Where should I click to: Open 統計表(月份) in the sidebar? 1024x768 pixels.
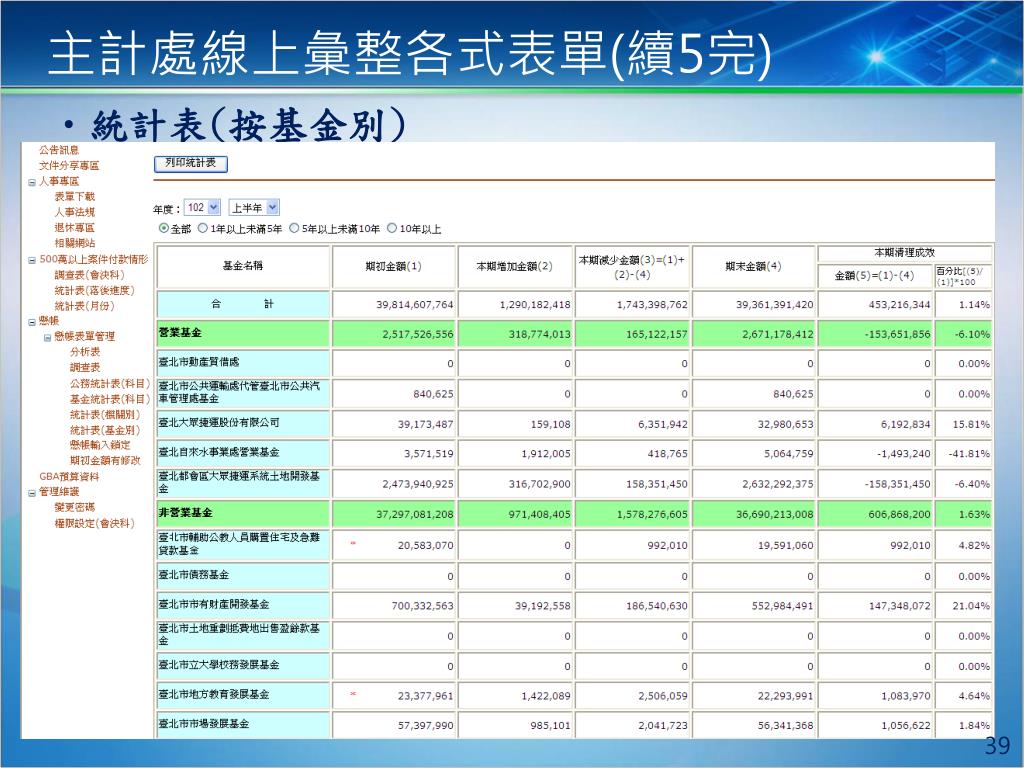[x=84, y=306]
